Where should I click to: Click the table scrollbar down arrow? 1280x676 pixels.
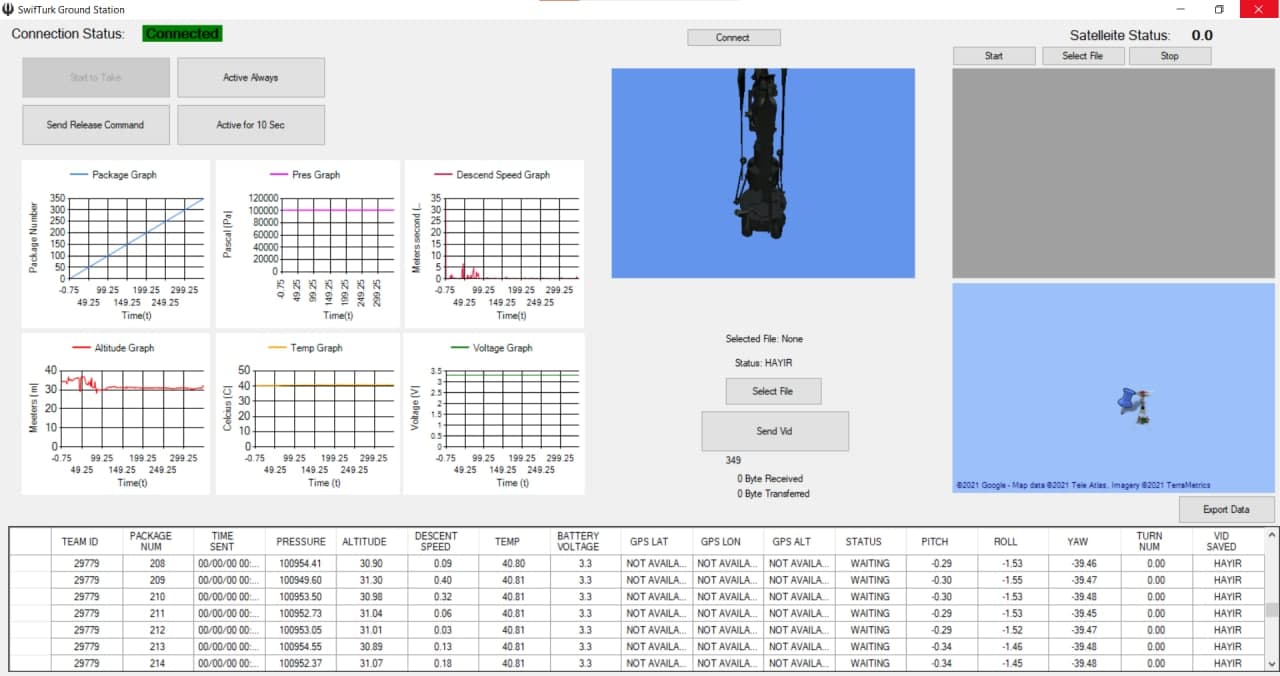(1271, 663)
